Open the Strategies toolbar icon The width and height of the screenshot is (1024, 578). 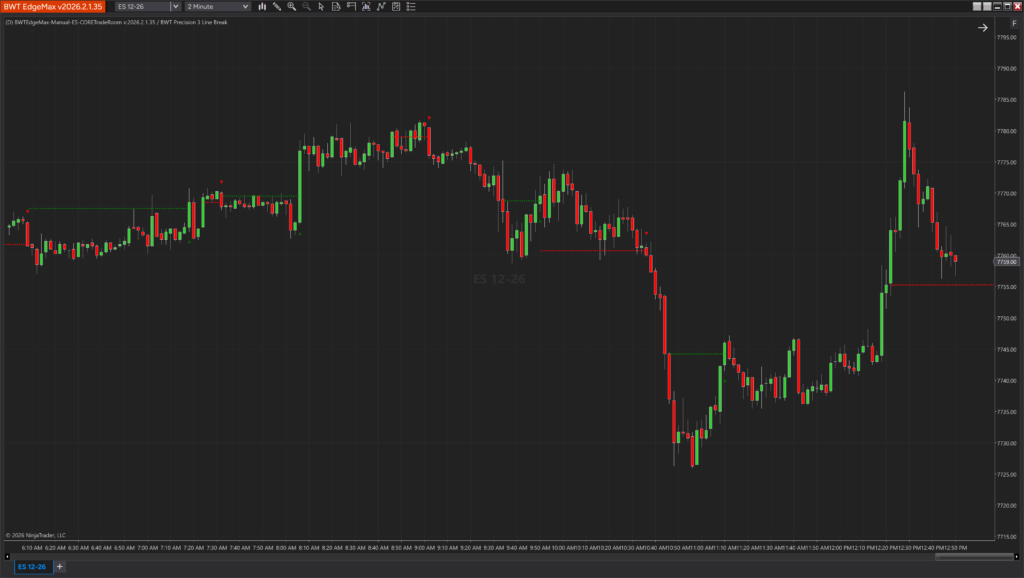click(x=396, y=7)
